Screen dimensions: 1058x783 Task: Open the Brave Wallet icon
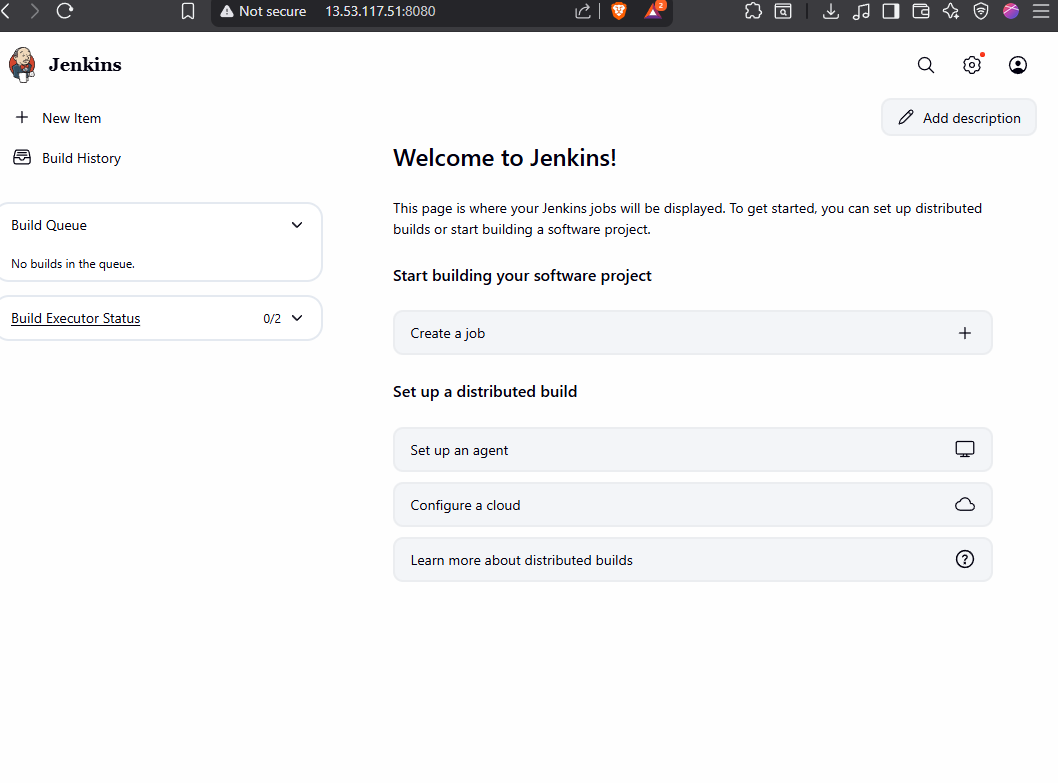921,11
